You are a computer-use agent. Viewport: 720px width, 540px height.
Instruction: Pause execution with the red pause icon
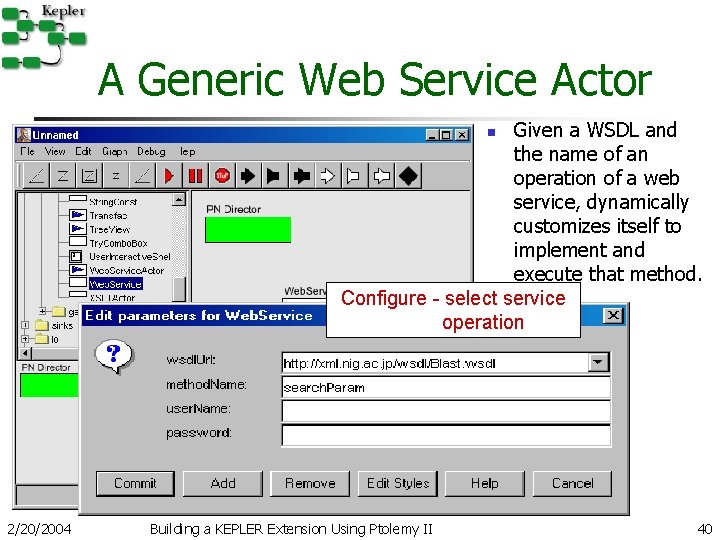coord(195,176)
